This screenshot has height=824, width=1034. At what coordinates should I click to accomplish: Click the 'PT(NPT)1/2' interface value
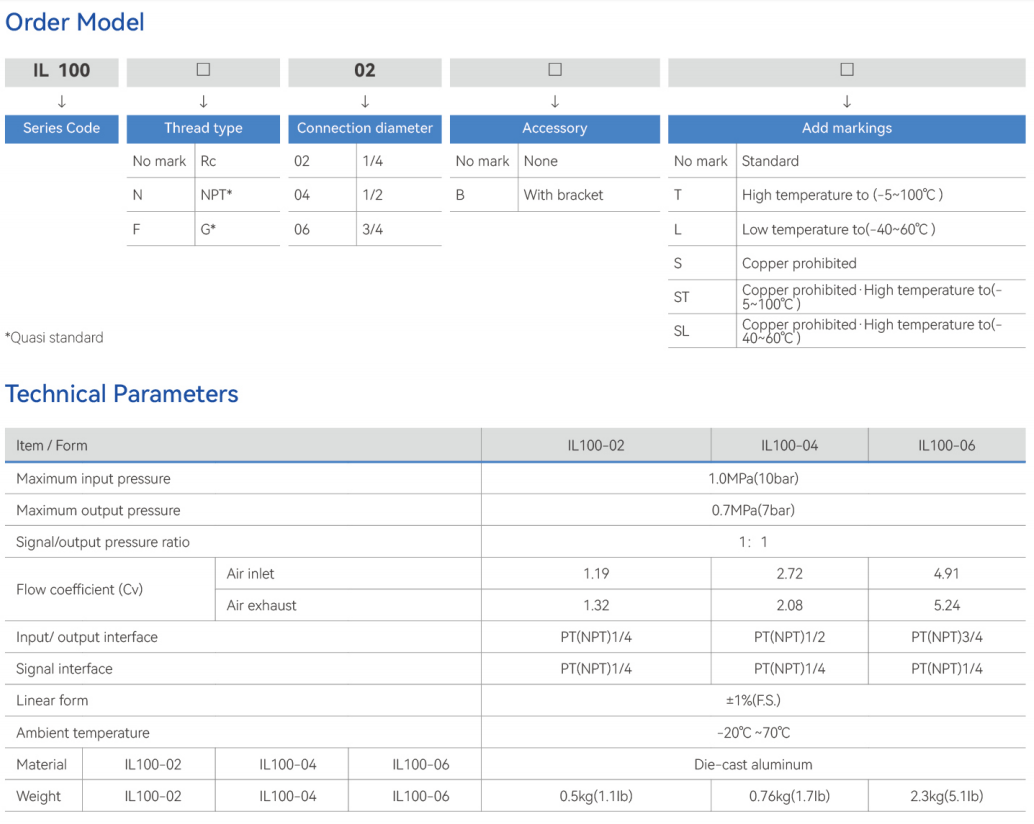pyautogui.click(x=789, y=637)
